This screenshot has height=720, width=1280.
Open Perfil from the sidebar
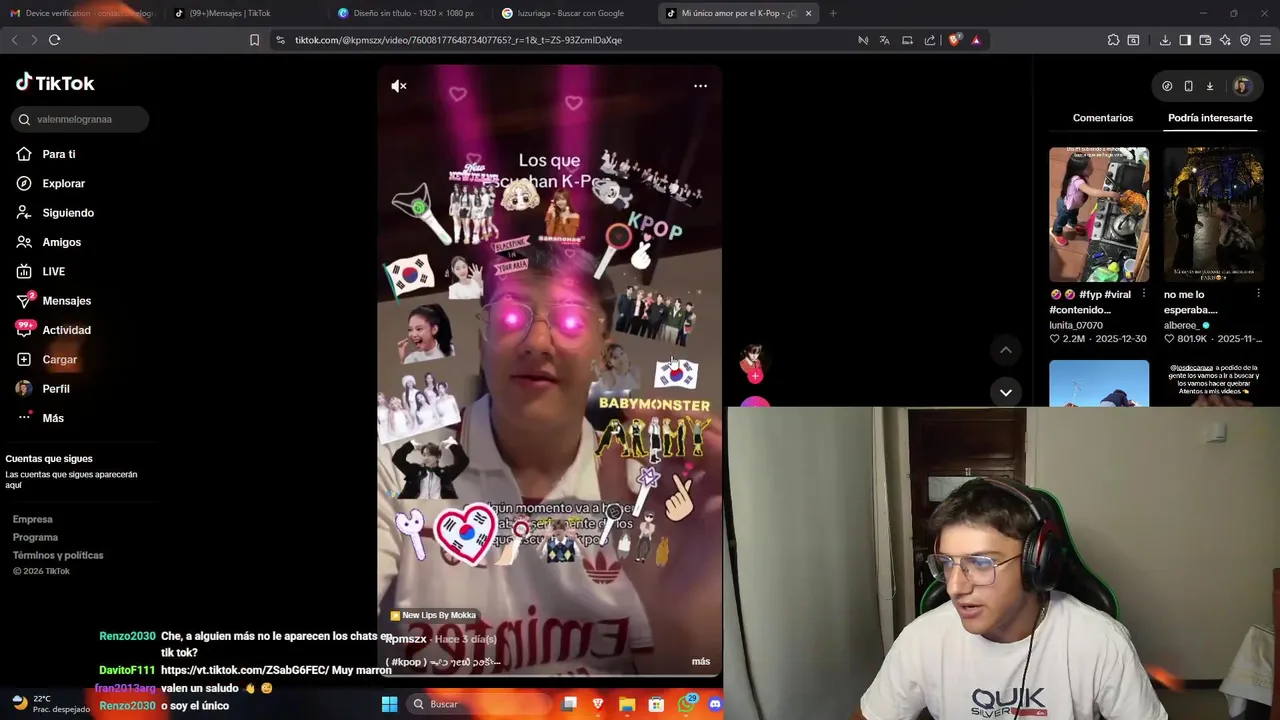coord(43,389)
